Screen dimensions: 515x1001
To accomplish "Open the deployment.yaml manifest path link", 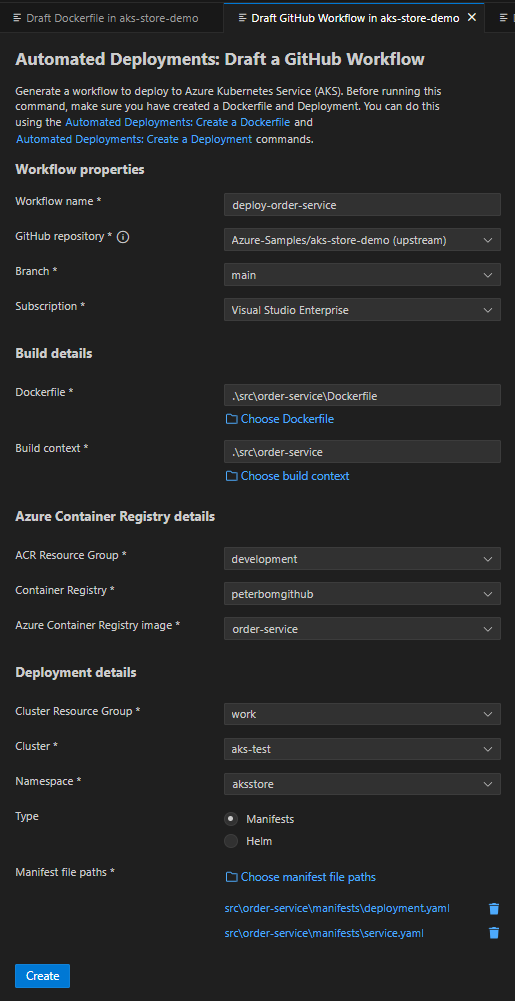I will pyautogui.click(x=337, y=908).
